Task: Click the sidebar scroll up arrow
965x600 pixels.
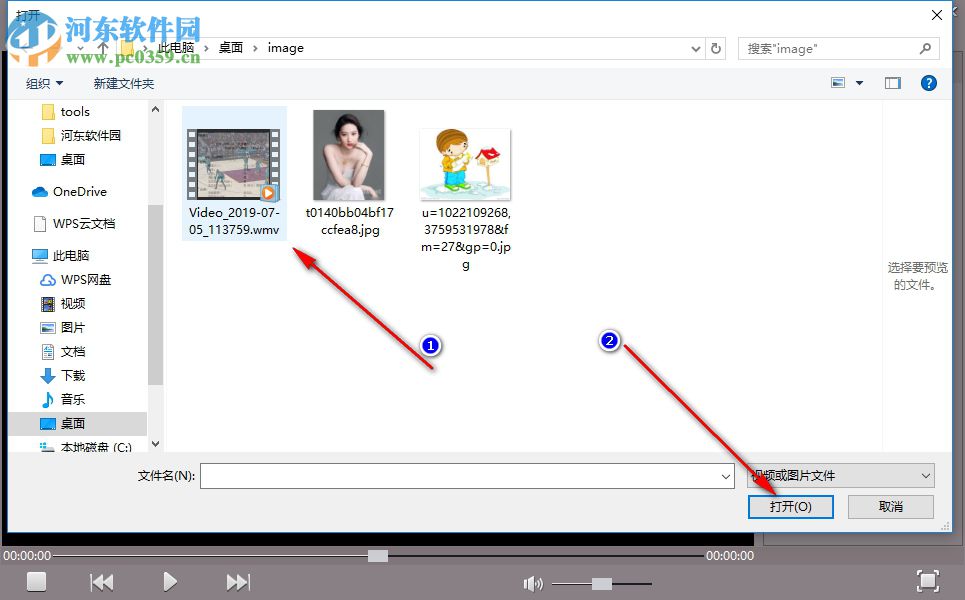Action: click(x=155, y=109)
